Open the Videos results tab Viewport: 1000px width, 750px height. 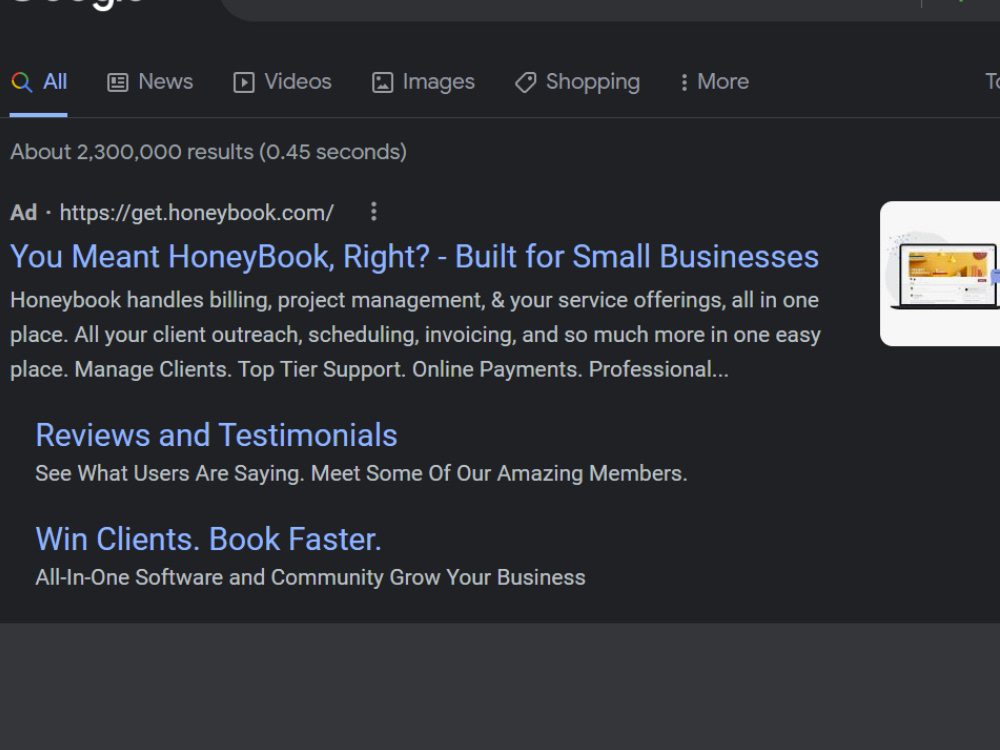(282, 82)
